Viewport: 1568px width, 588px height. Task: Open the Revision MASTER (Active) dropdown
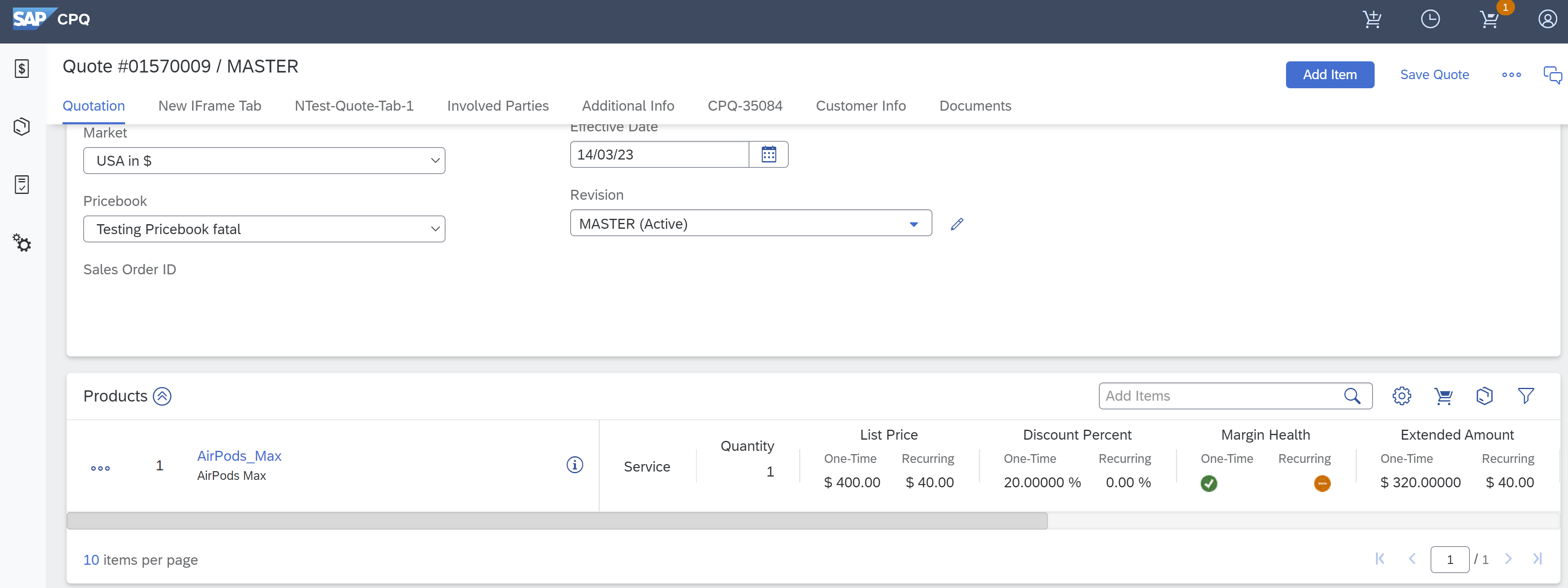[x=751, y=224]
